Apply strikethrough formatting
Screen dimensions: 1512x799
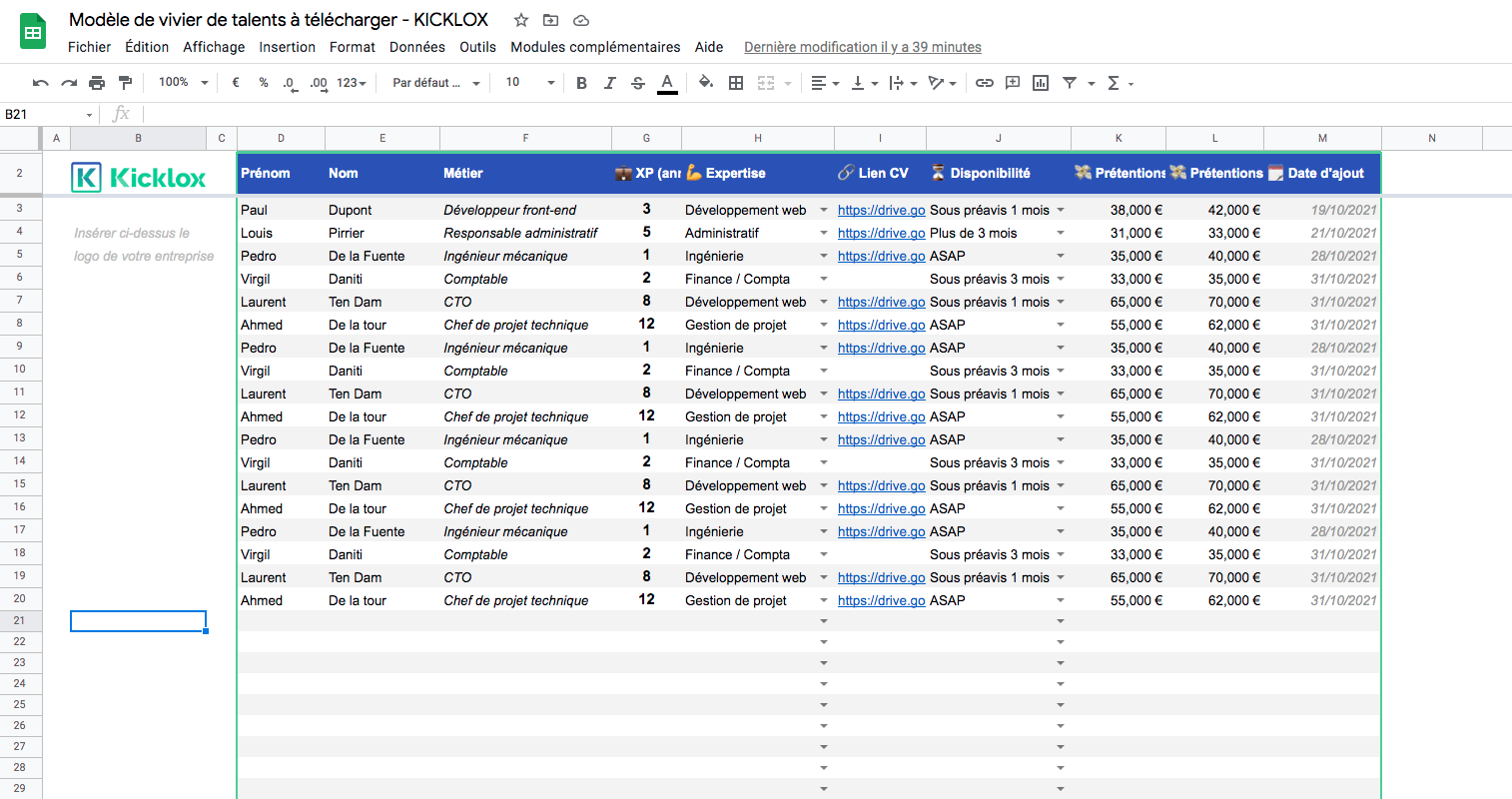pos(638,83)
